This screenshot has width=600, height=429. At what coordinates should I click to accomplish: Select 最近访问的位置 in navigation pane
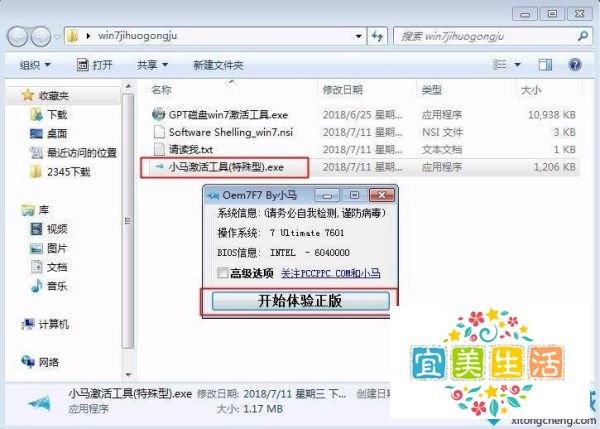coord(82,153)
